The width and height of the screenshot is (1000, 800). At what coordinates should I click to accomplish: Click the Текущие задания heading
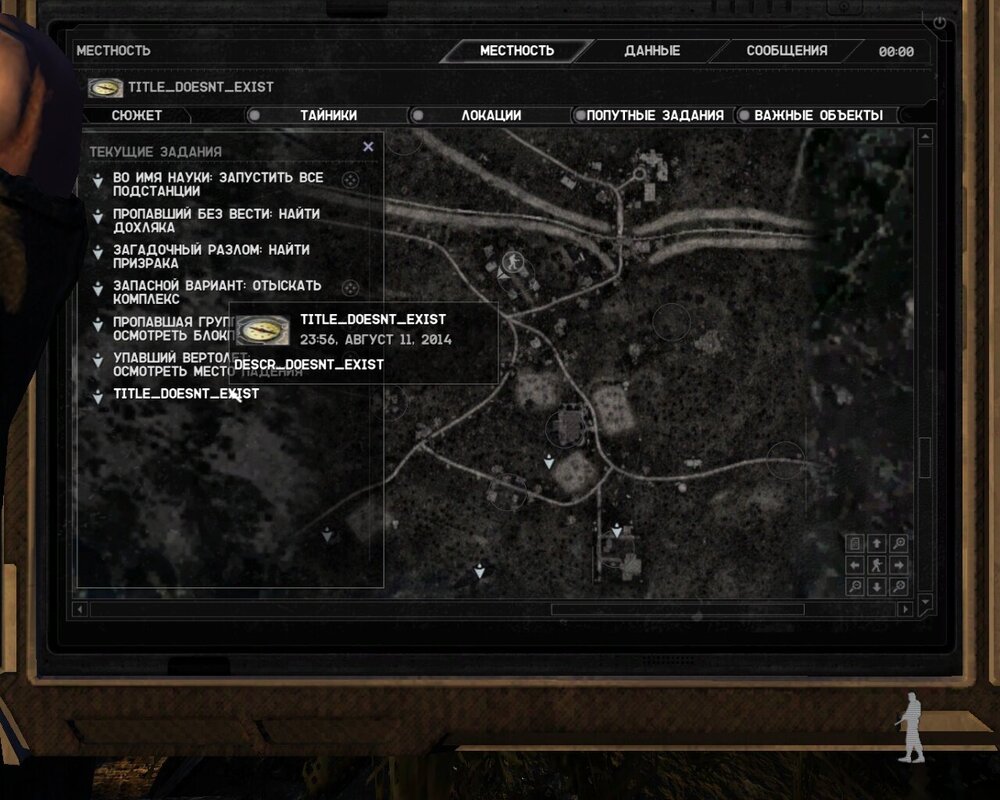156,152
